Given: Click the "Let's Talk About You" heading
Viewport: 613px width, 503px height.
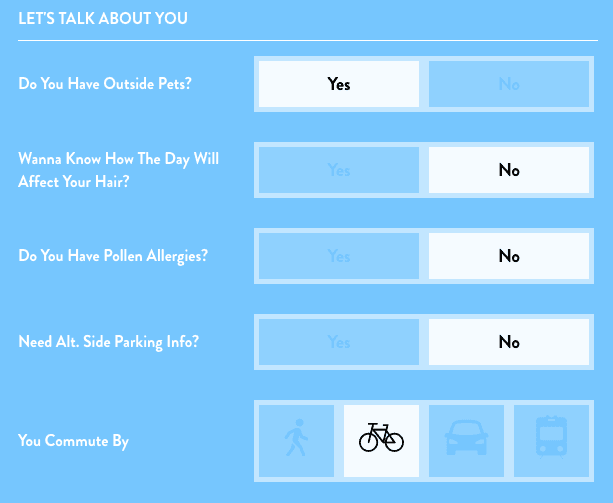Looking at the screenshot, I should pyautogui.click(x=103, y=18).
